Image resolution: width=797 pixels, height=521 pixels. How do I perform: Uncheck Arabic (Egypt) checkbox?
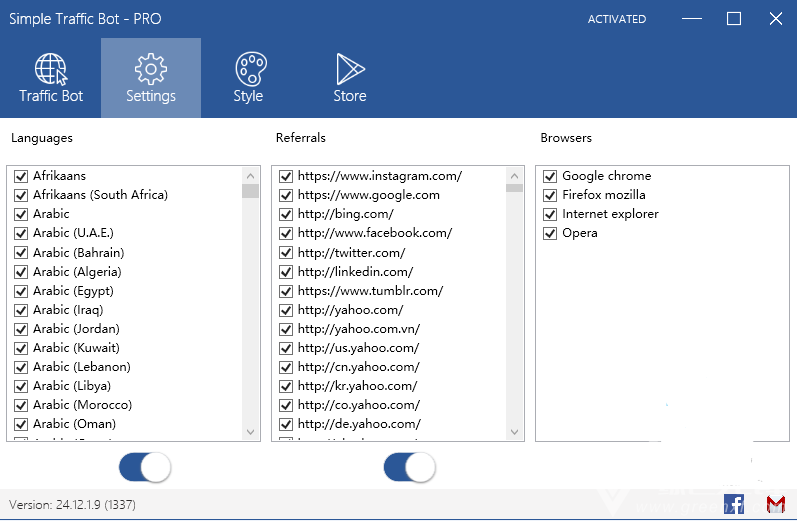pyautogui.click(x=21, y=291)
